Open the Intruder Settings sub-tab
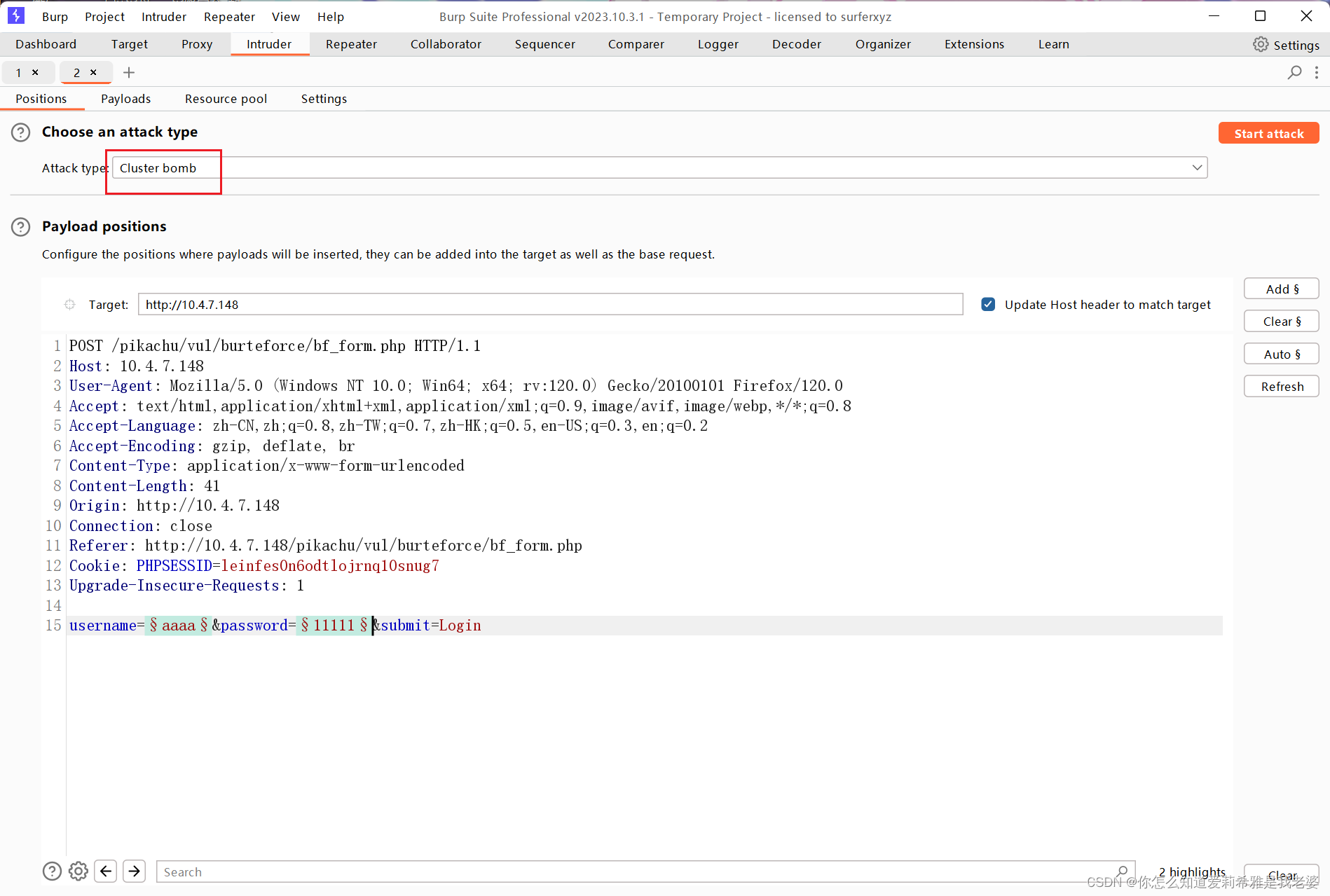 pos(324,99)
